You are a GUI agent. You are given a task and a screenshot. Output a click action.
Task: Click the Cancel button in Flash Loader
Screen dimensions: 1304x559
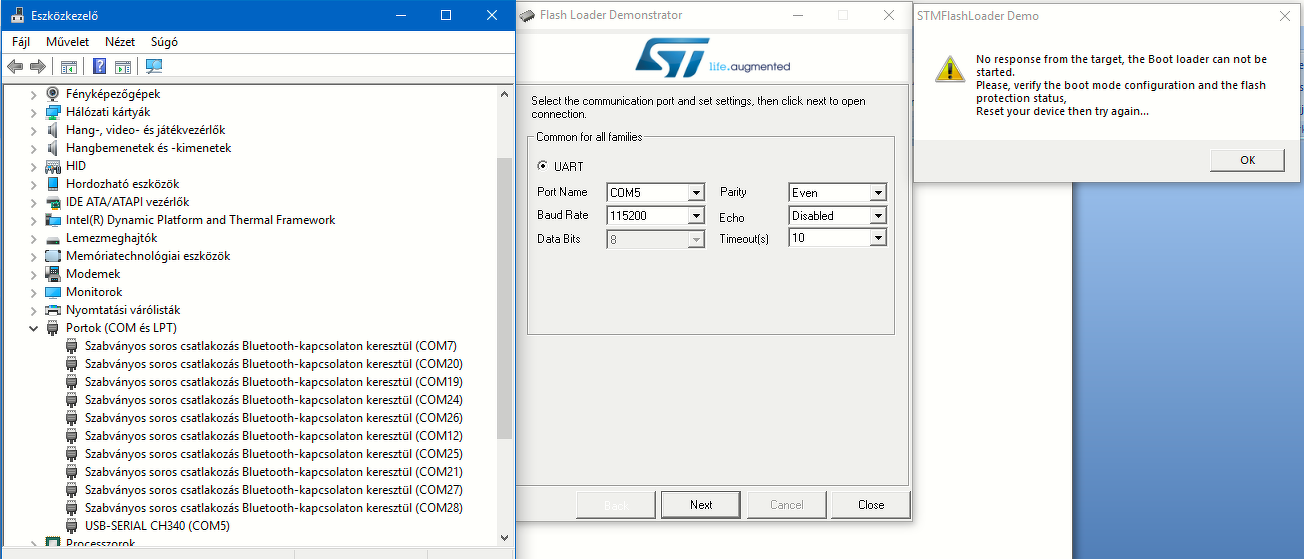[787, 505]
